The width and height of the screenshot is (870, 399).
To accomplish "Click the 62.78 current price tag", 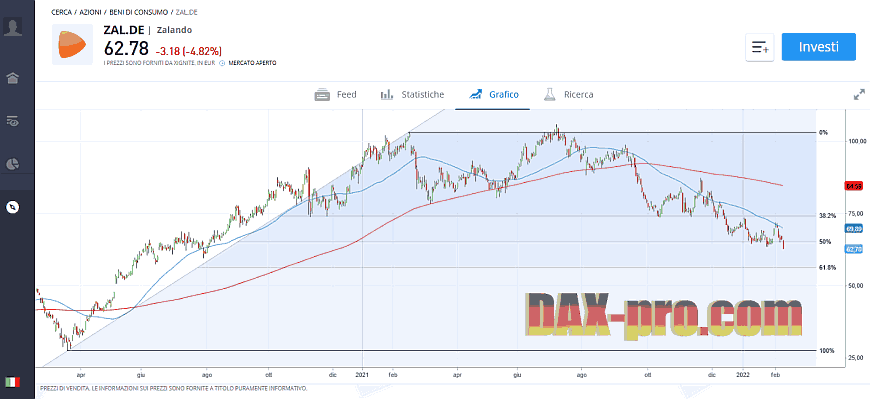I will click(854, 249).
